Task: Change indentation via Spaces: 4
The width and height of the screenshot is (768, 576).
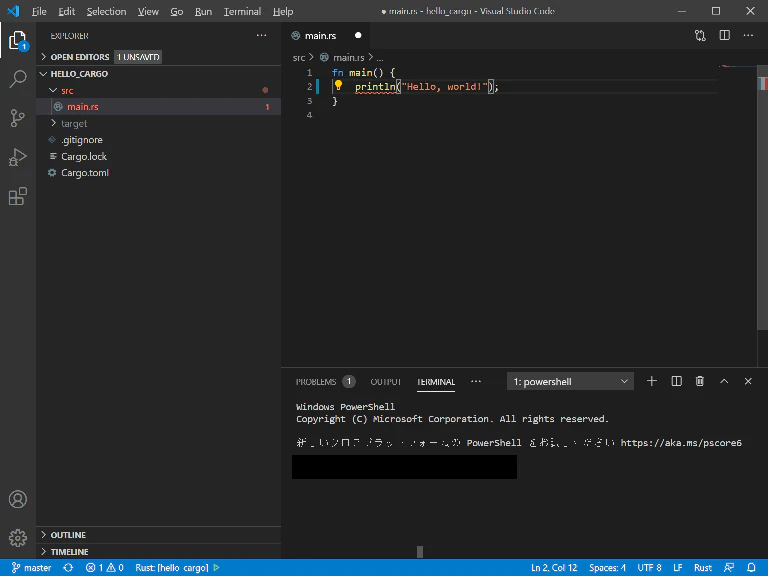Action: click(607, 568)
